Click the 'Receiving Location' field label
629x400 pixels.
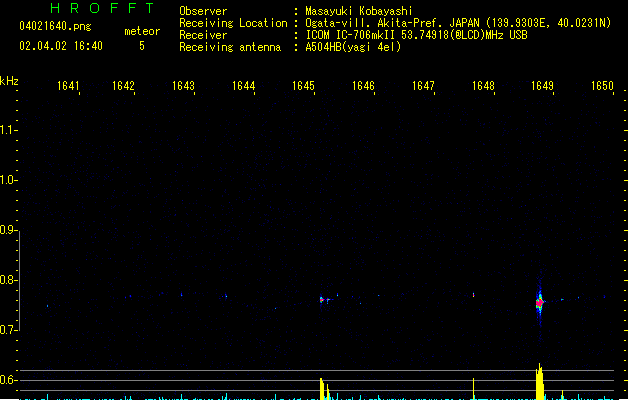click(x=233, y=23)
